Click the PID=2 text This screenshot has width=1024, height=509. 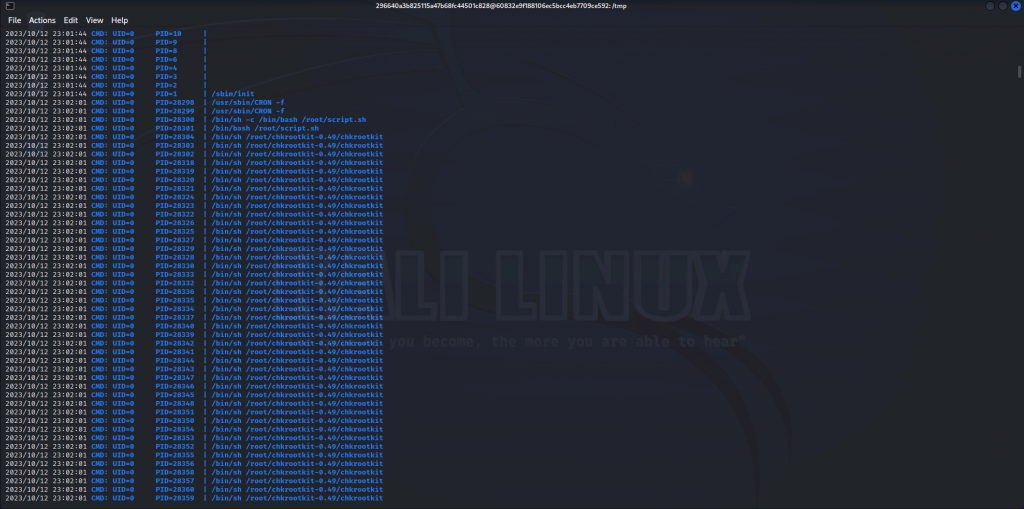pos(167,85)
